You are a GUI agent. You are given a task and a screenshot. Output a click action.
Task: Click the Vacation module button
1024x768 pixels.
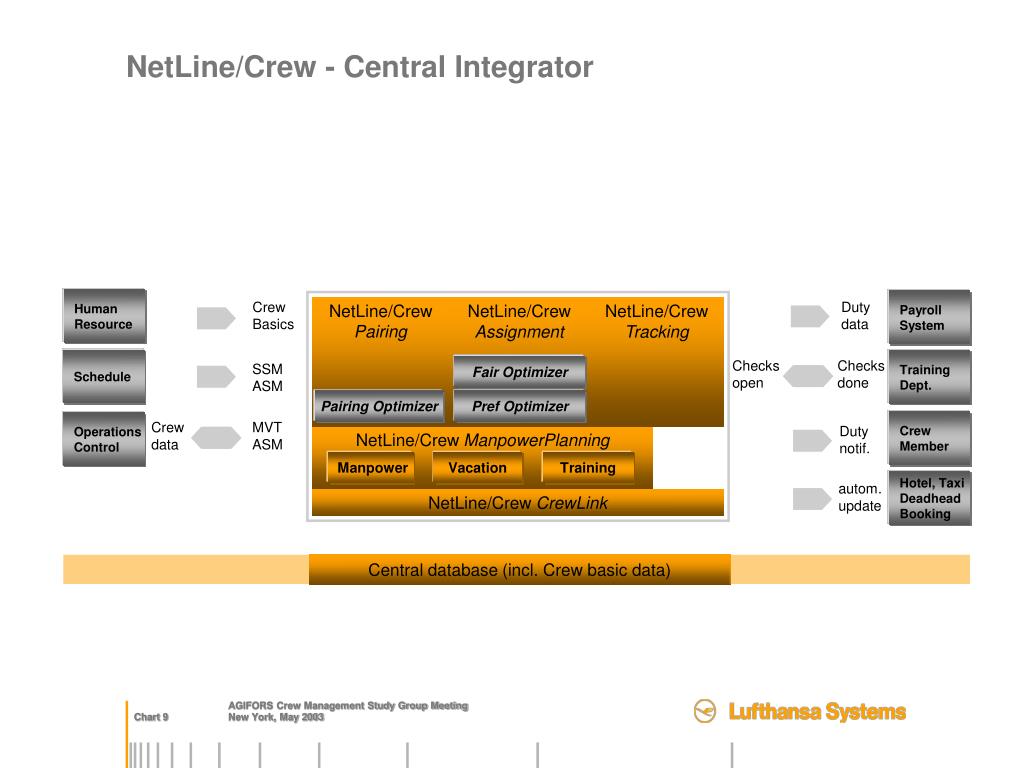(477, 468)
